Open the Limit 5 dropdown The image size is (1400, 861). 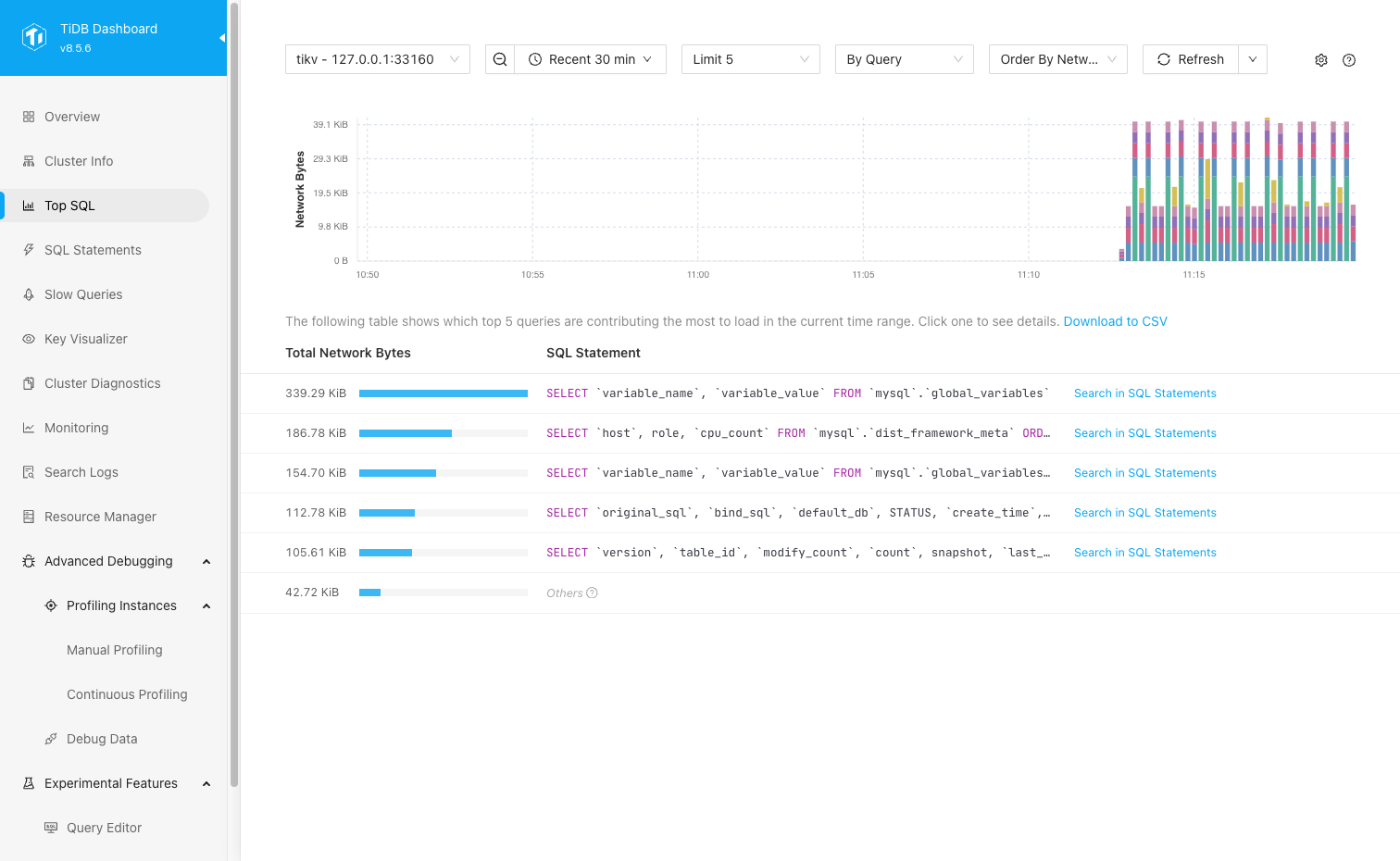[x=750, y=59]
